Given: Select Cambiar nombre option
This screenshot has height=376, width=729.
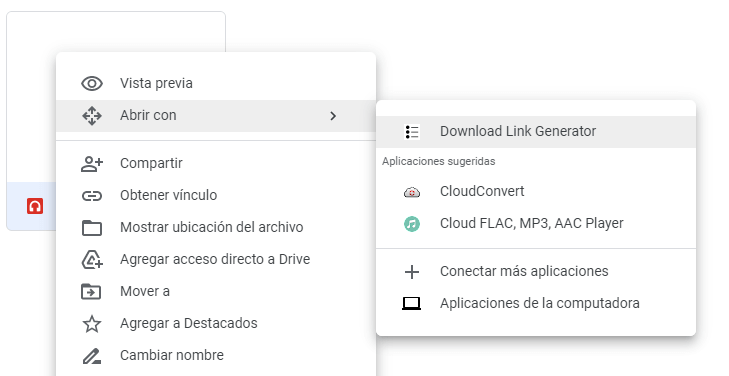Looking at the screenshot, I should [x=216, y=356].
